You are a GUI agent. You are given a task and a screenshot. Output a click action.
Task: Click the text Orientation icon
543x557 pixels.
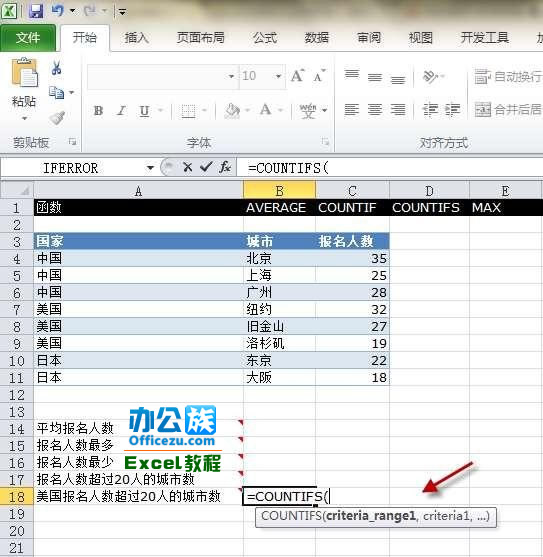[x=430, y=76]
